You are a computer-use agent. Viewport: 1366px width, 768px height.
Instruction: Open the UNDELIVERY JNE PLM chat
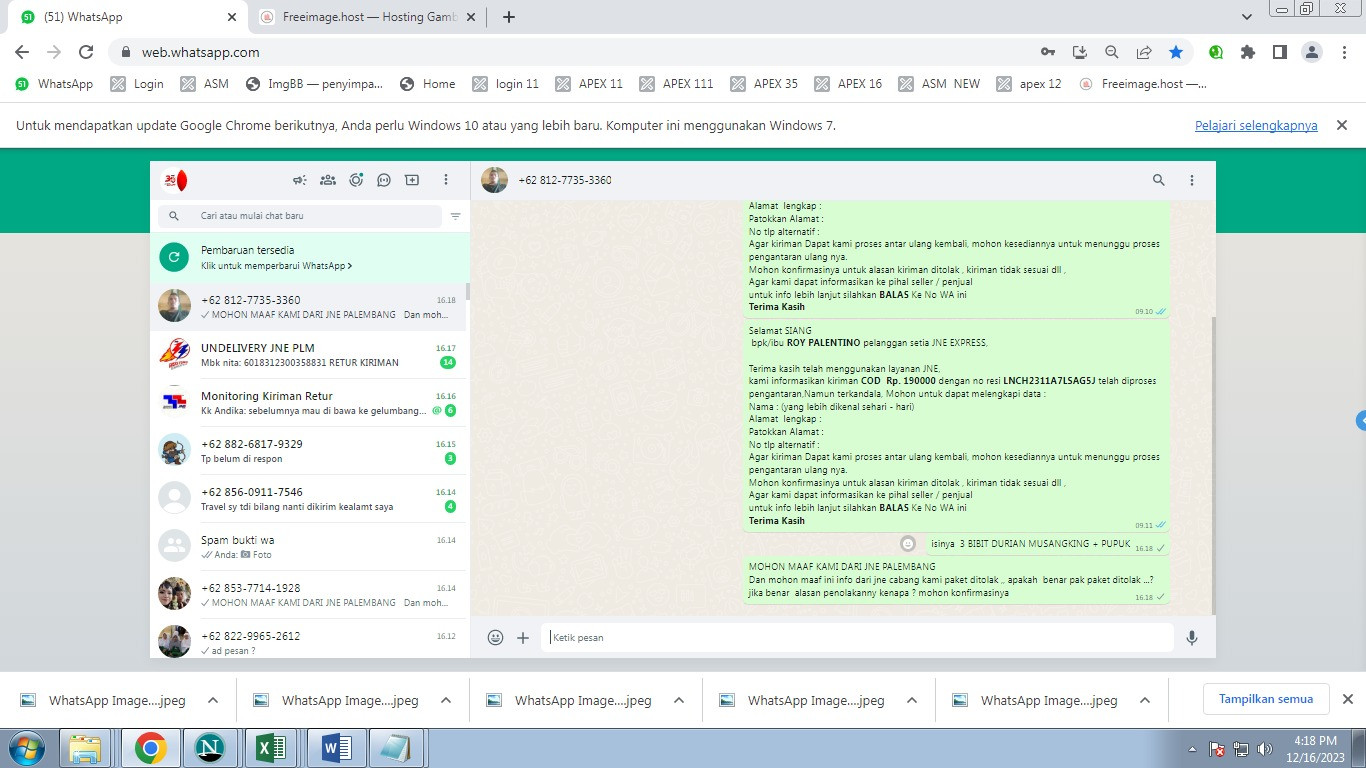click(x=309, y=355)
